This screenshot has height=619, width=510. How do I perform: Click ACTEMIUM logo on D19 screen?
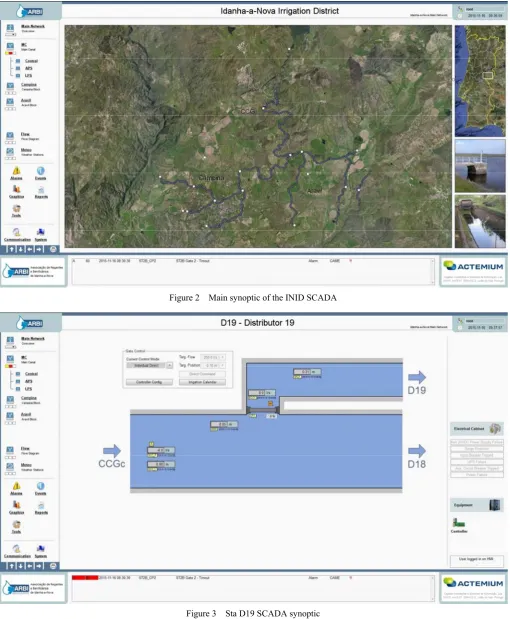(x=473, y=583)
